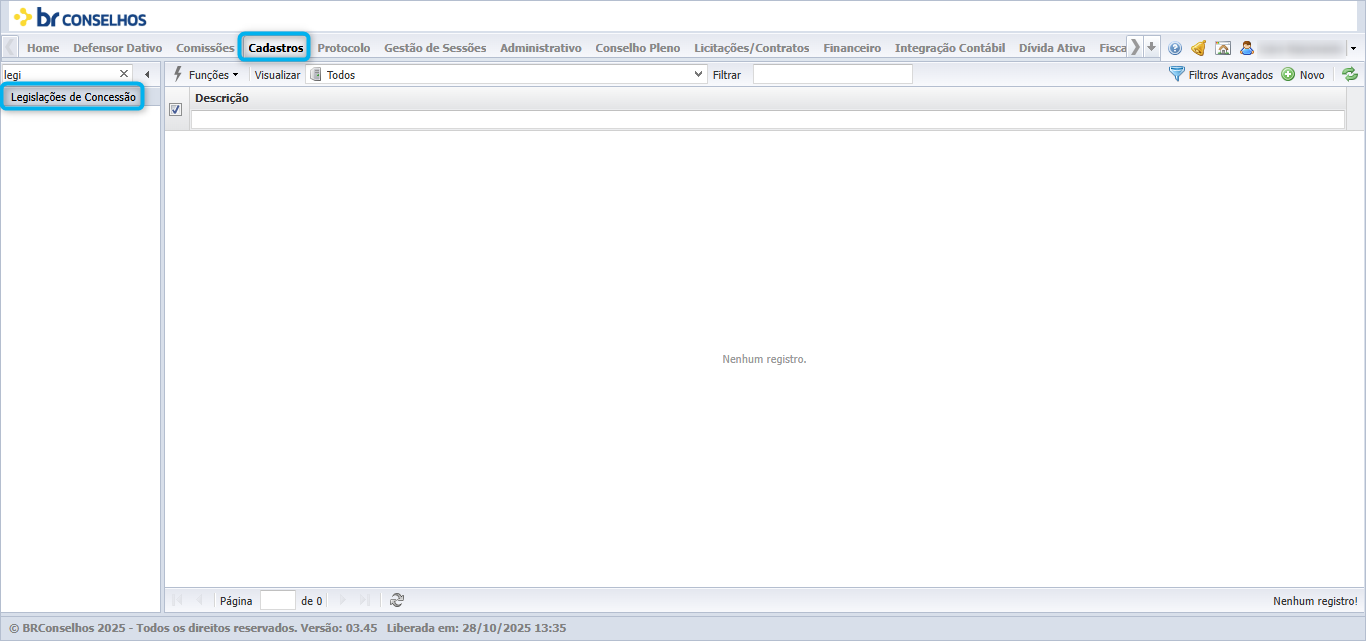Show the hidden tabs list with the down arrow
Viewport: 1366px width, 641px height.
(x=1152, y=47)
